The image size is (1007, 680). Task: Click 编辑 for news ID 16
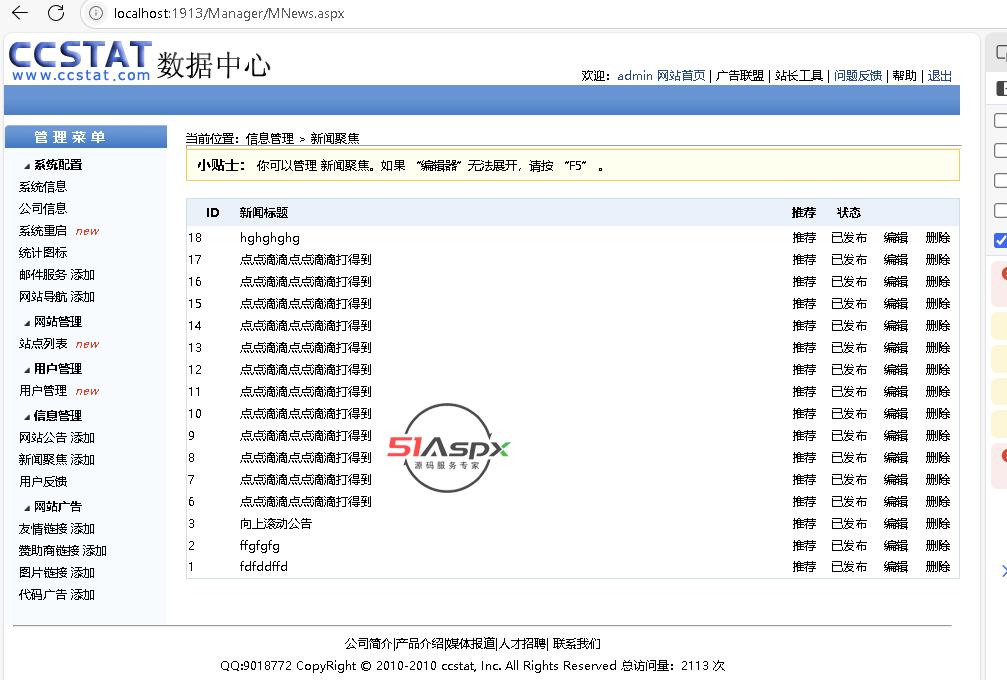pyautogui.click(x=896, y=282)
